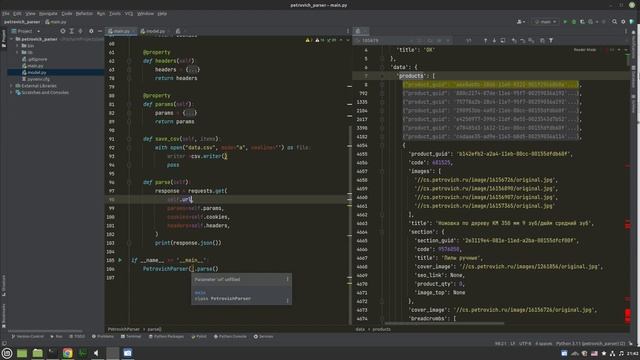Open the Version Control tool window

pyautogui.click(x=27, y=337)
